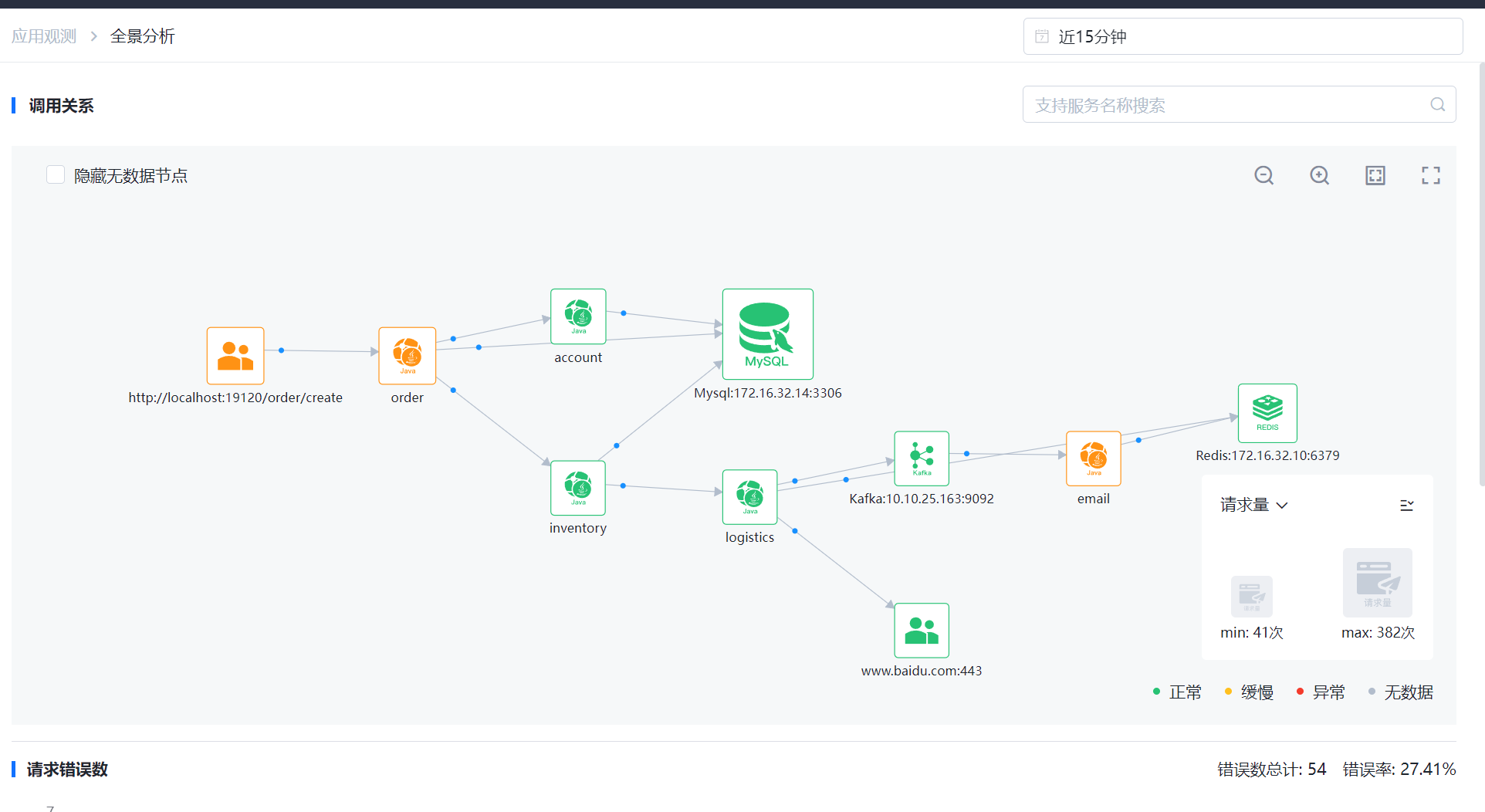Viewport: 1485px width, 812px height.
Task: Click the service name search field
Action: click(1227, 105)
